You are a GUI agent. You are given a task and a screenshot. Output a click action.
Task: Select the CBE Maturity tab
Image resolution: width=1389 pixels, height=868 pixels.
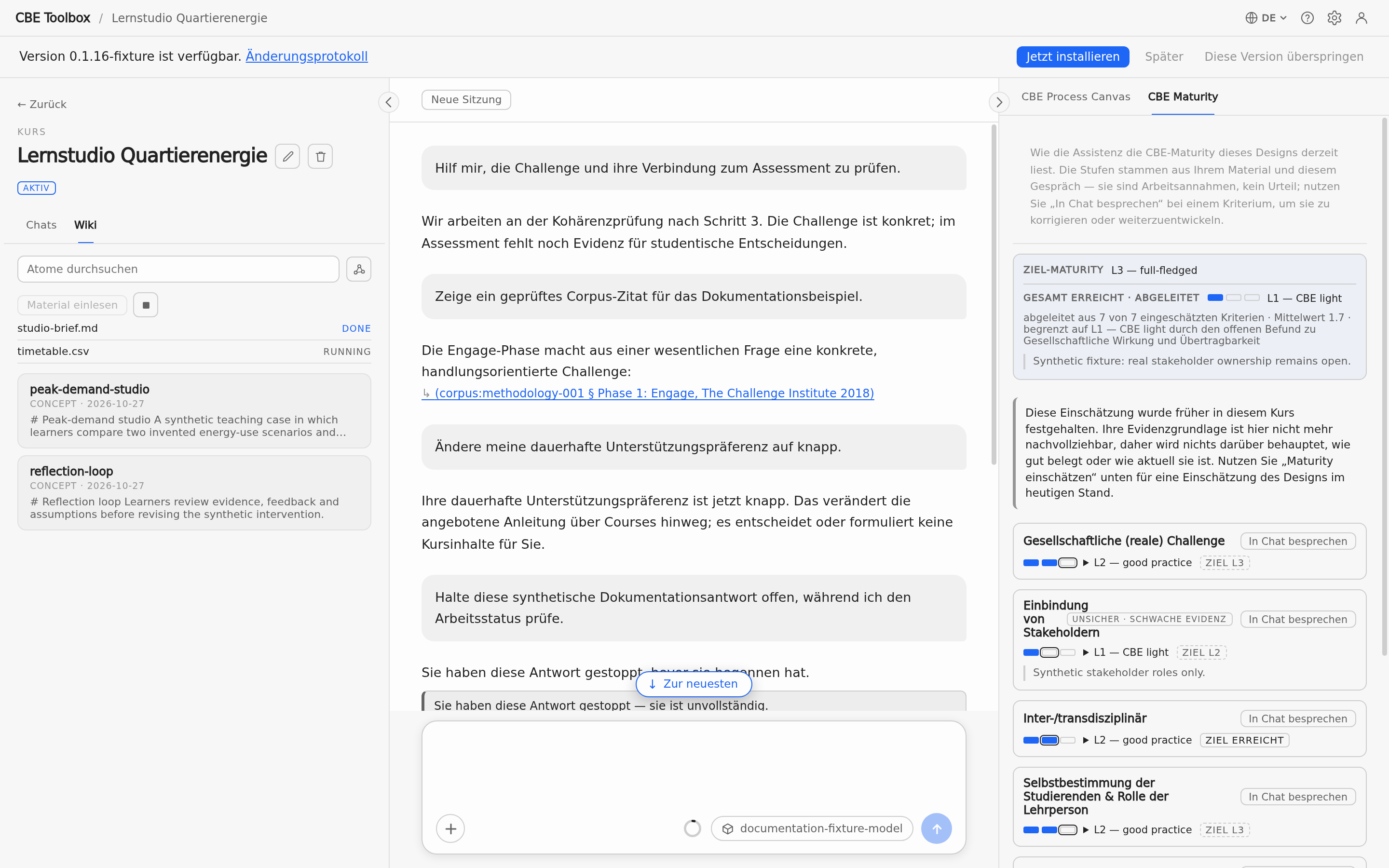tap(1183, 97)
